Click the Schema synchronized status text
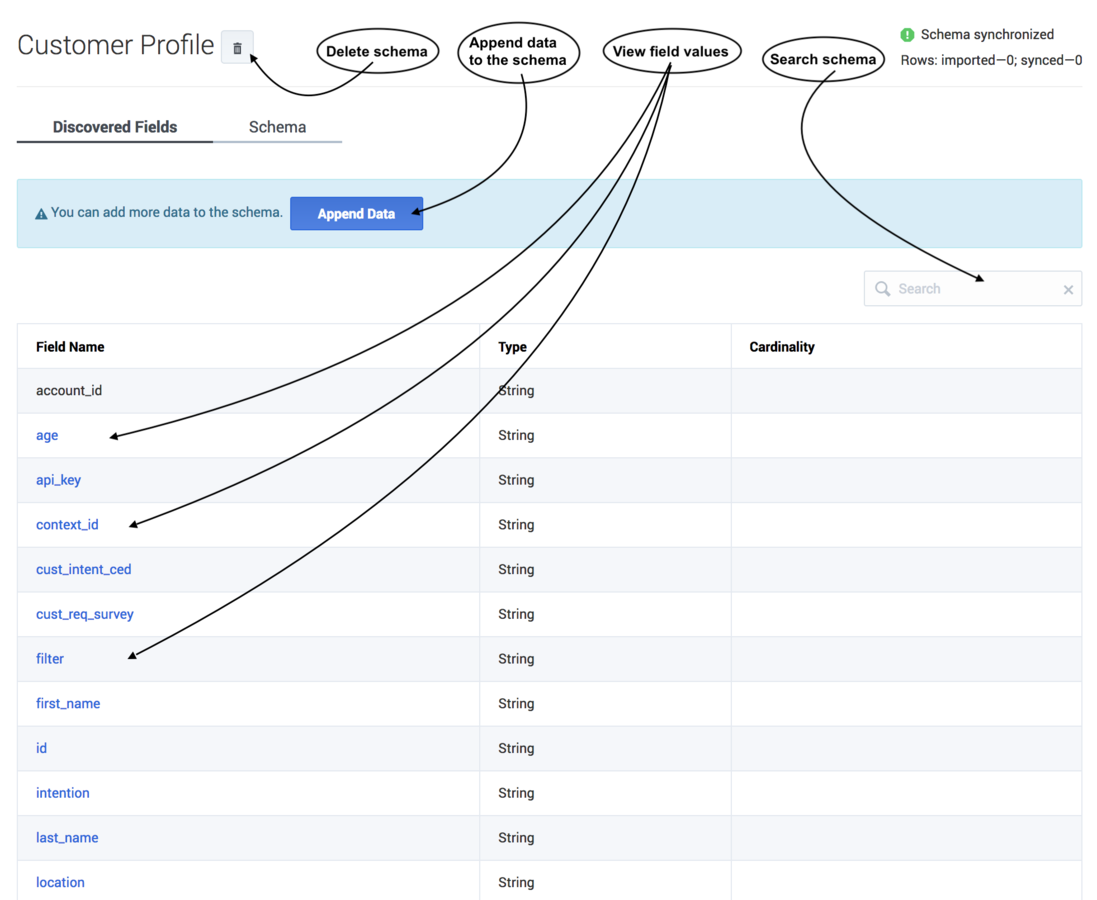The image size is (1097, 900). coord(986,34)
